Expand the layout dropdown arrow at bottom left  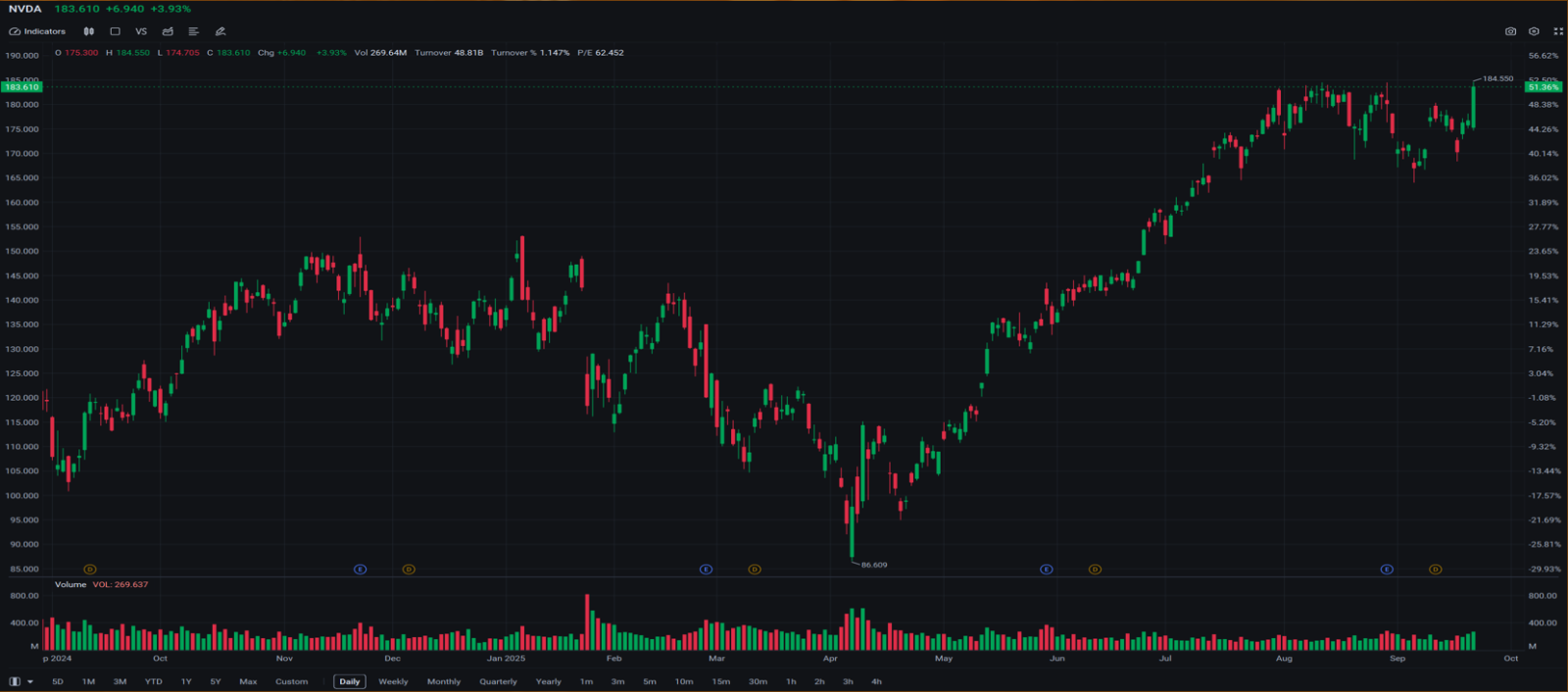(30, 681)
